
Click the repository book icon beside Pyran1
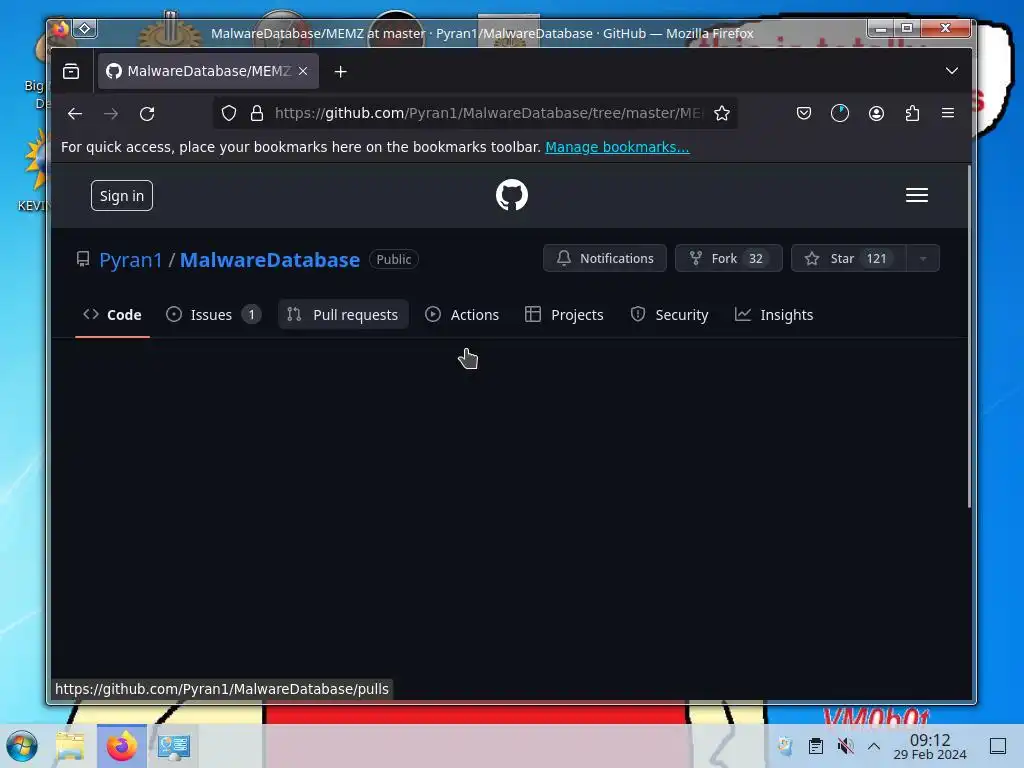pyautogui.click(x=83, y=259)
